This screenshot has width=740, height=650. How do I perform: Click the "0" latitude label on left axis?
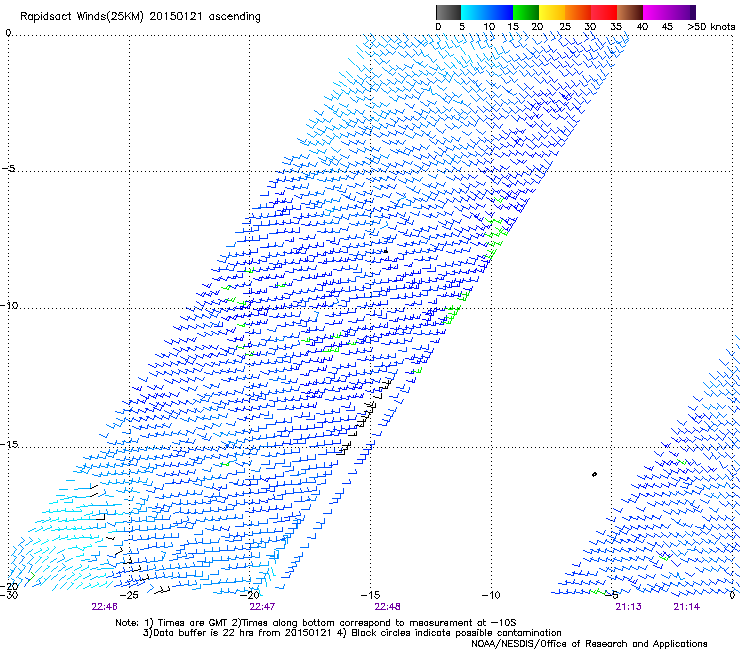pos(8,33)
